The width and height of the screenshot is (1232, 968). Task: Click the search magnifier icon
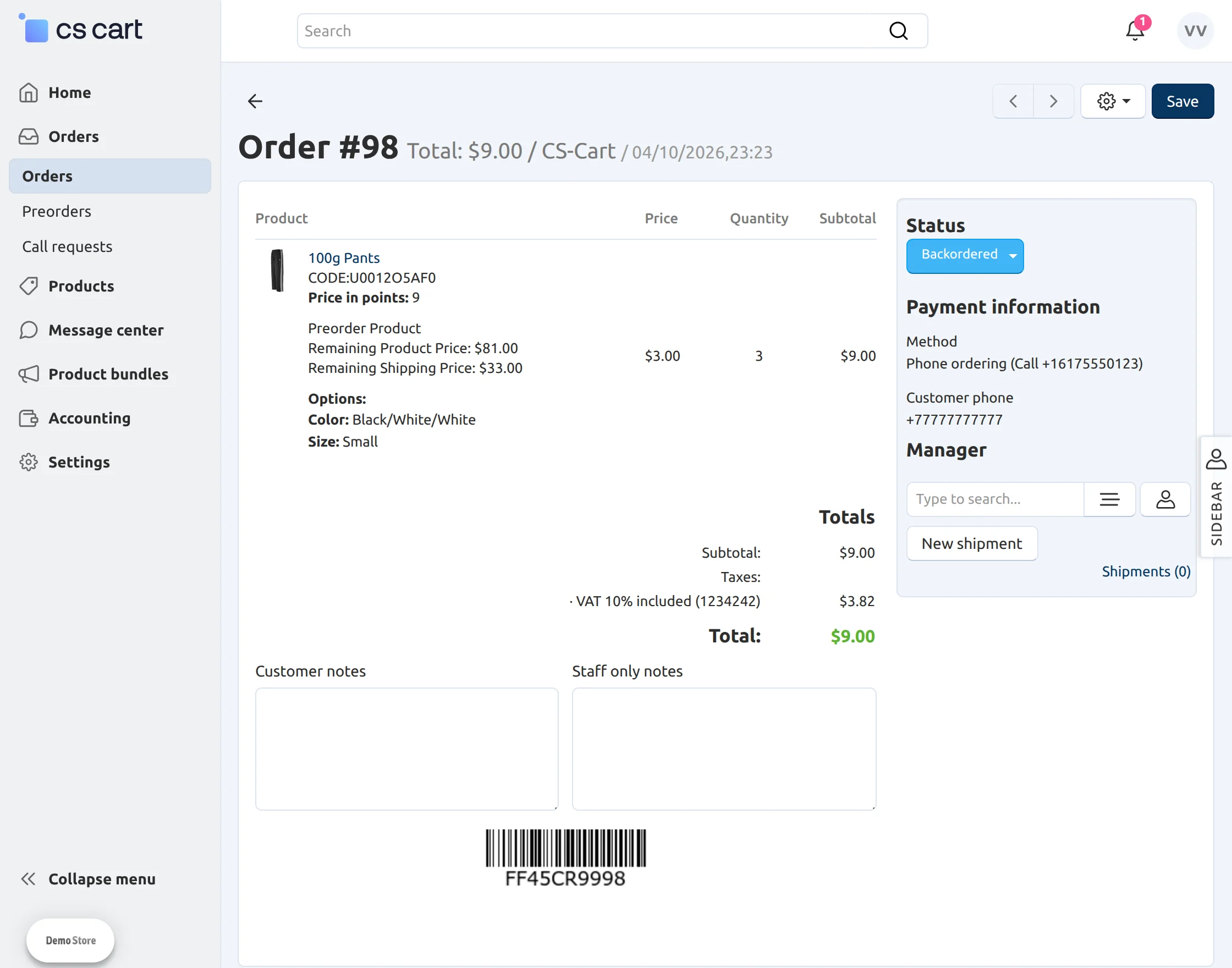click(x=898, y=31)
